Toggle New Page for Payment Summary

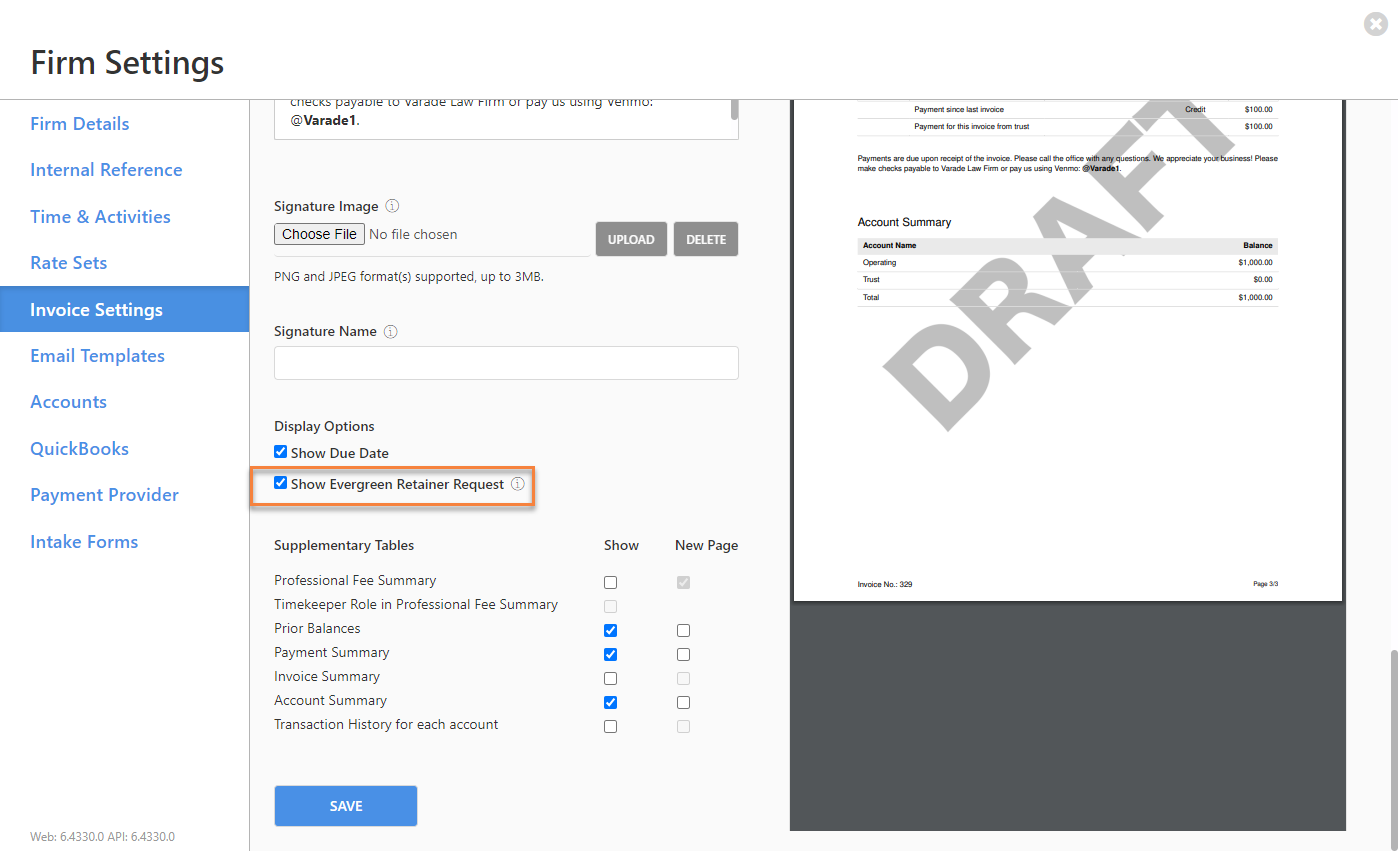pyautogui.click(x=683, y=654)
